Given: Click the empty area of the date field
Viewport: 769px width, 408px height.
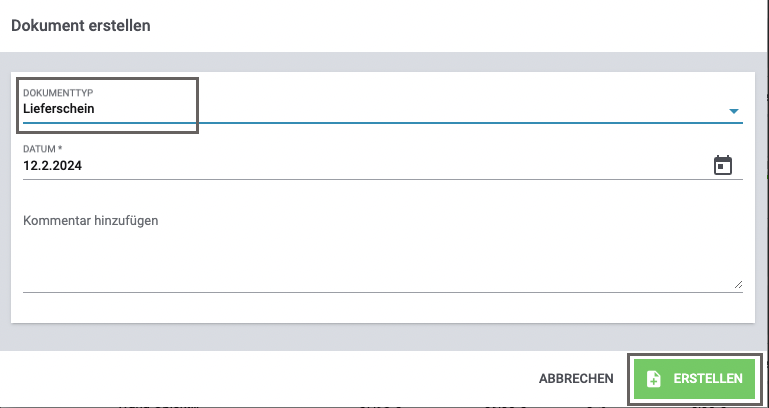Looking at the screenshot, I should pyautogui.click(x=400, y=166).
